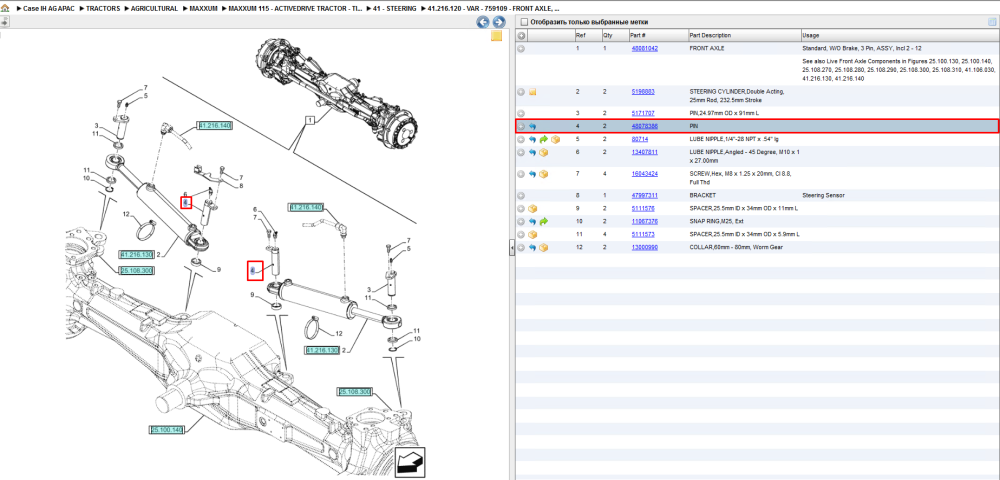Click the box icon on the part 80714 row

coord(555,139)
